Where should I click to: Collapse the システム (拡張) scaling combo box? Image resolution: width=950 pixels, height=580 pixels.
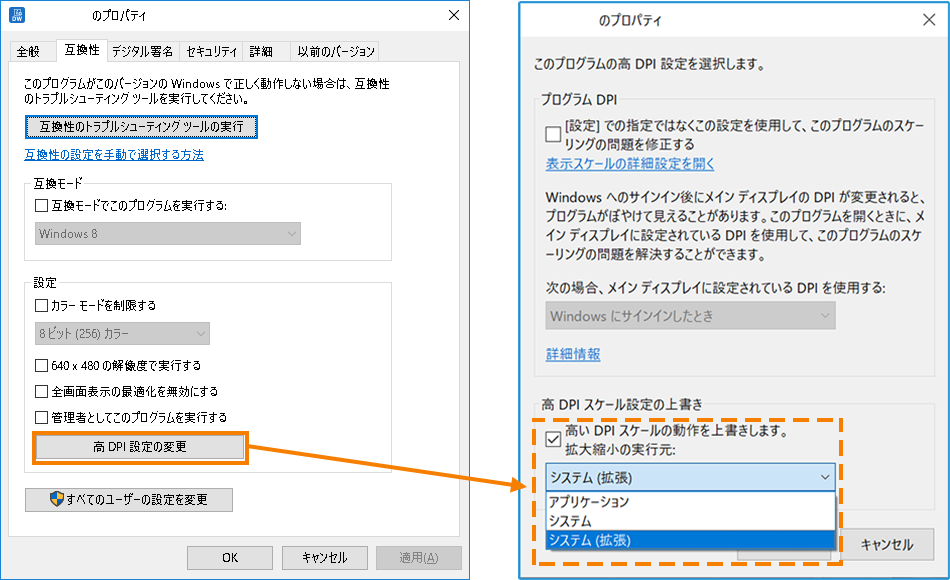[x=690, y=477]
